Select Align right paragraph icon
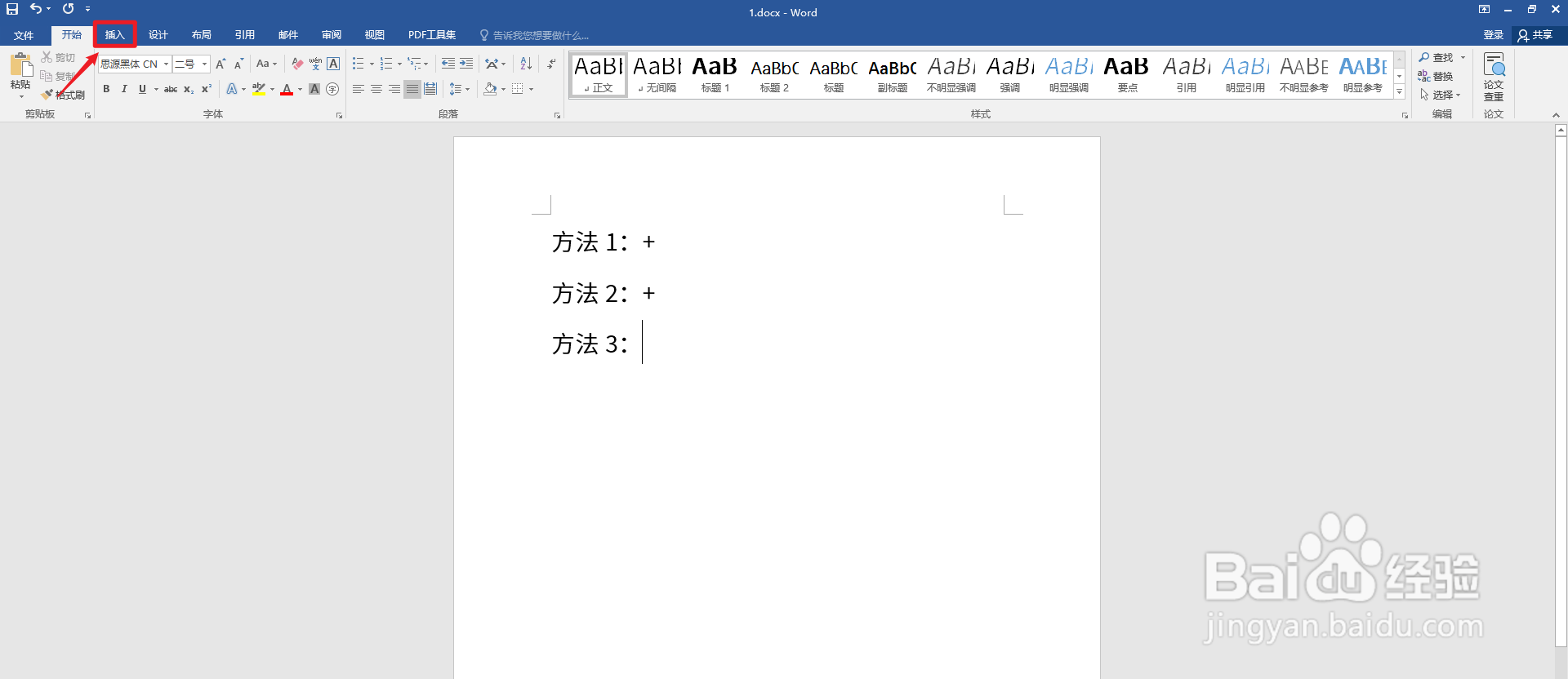Screen dimensions: 1568x679 [394, 89]
